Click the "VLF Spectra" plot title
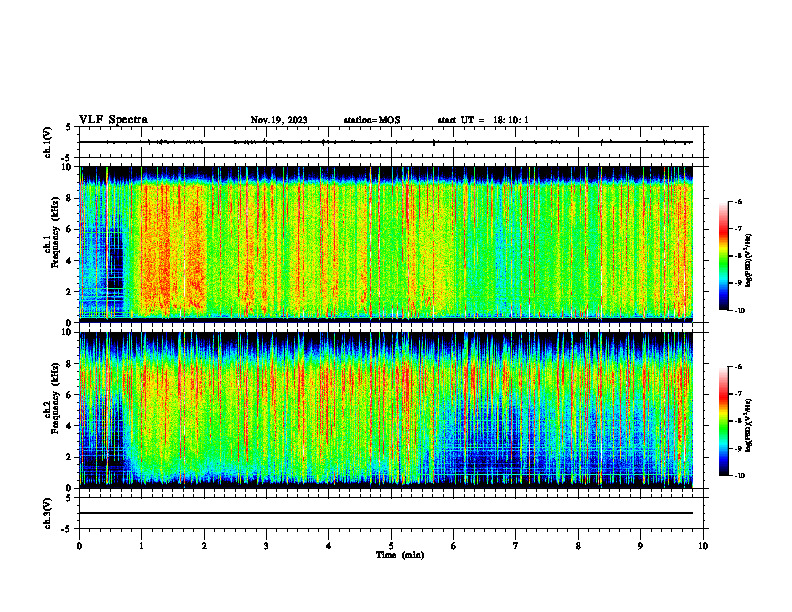Image resolution: width=792 pixels, height=612 pixels. pyautogui.click(x=113, y=120)
